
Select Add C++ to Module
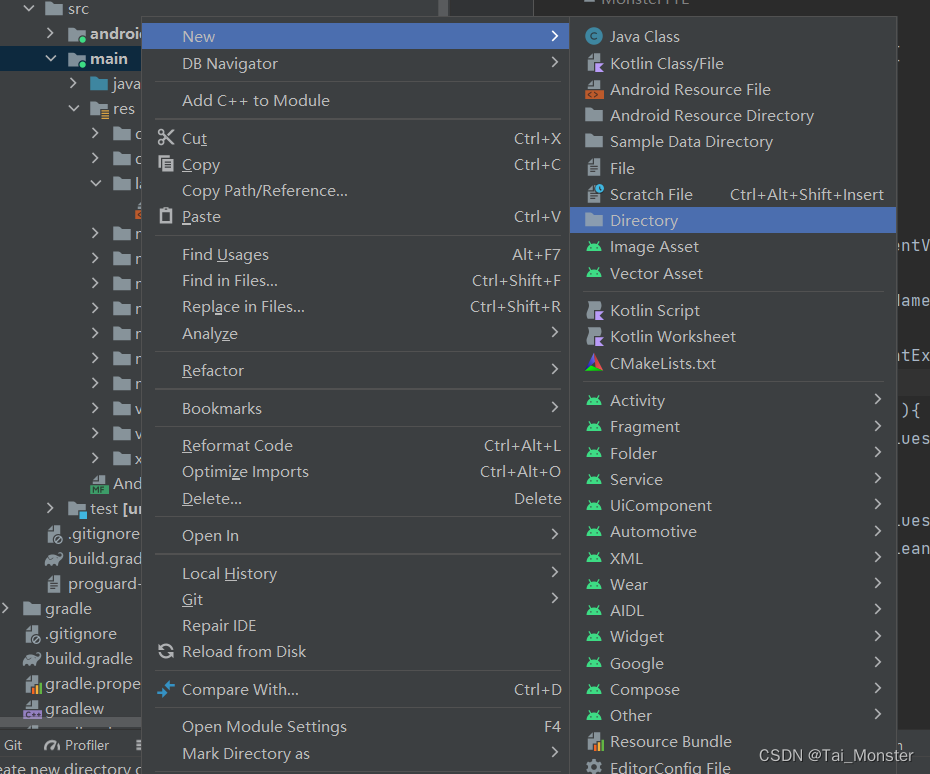[x=355, y=100]
